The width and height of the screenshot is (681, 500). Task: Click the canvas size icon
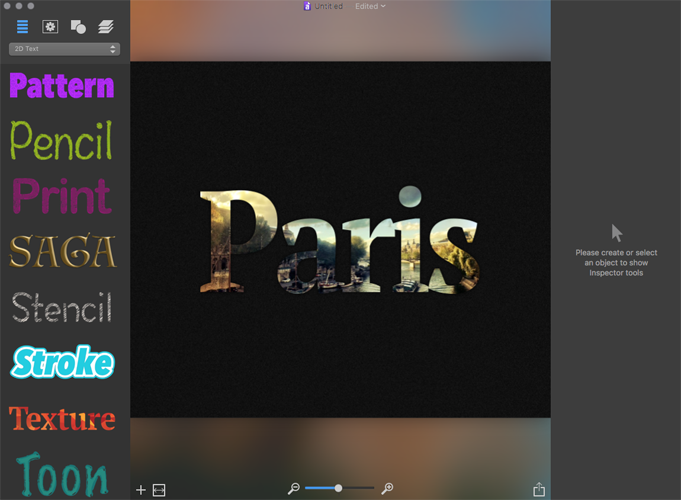click(158, 489)
